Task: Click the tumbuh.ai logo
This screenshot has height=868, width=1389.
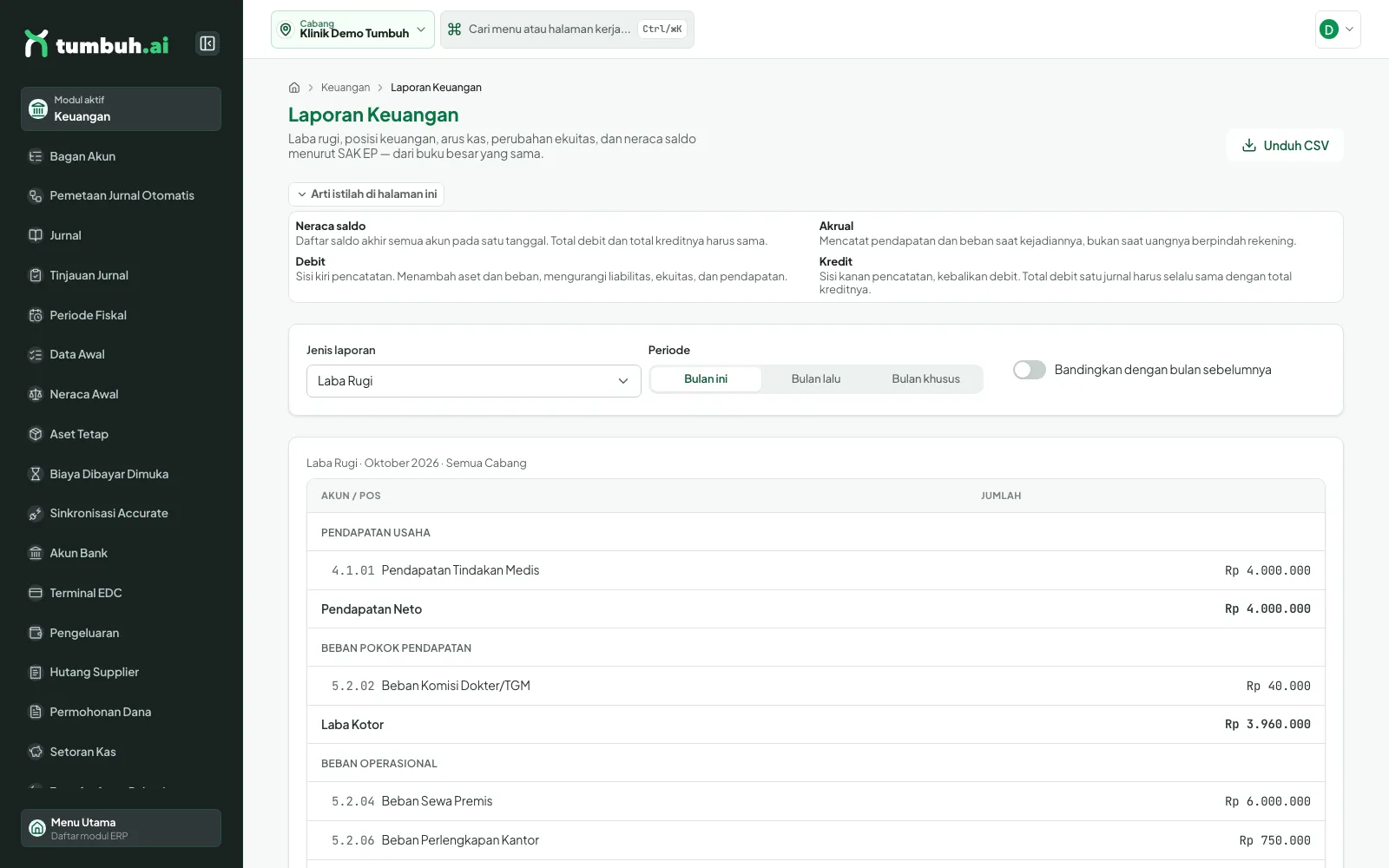Action: [x=96, y=43]
